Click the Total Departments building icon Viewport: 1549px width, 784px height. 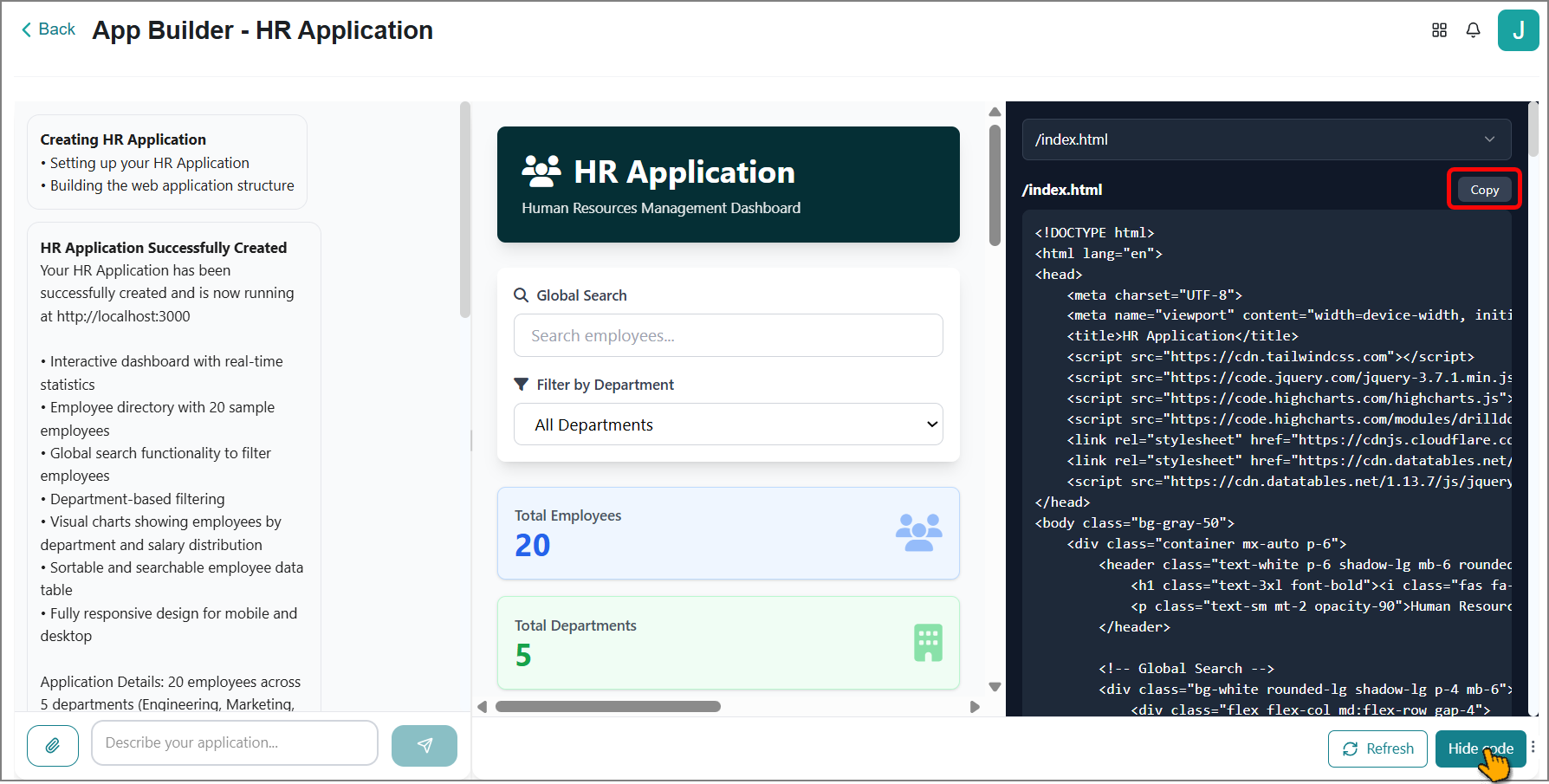point(928,643)
